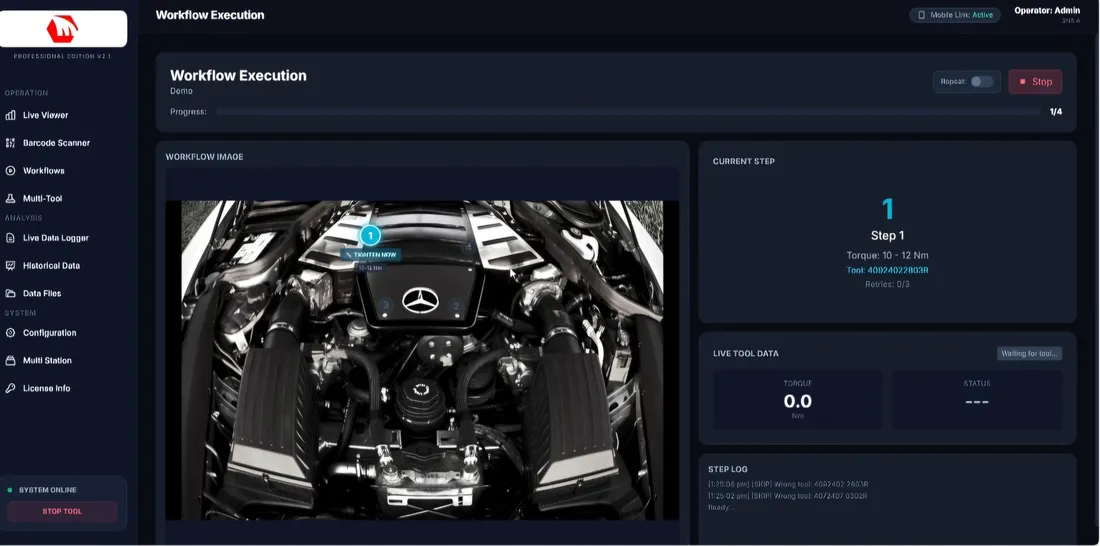Click the Mercedes engine workflow image
1100x546 pixels.
click(x=422, y=360)
